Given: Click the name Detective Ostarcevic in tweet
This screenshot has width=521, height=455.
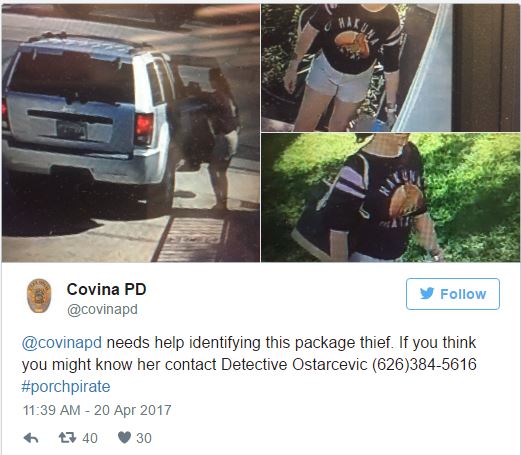Looking at the screenshot, I should click(294, 364).
